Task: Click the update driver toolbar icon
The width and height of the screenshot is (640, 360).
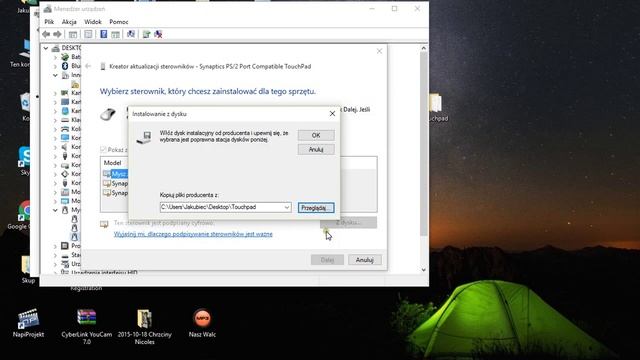Action: click(147, 34)
